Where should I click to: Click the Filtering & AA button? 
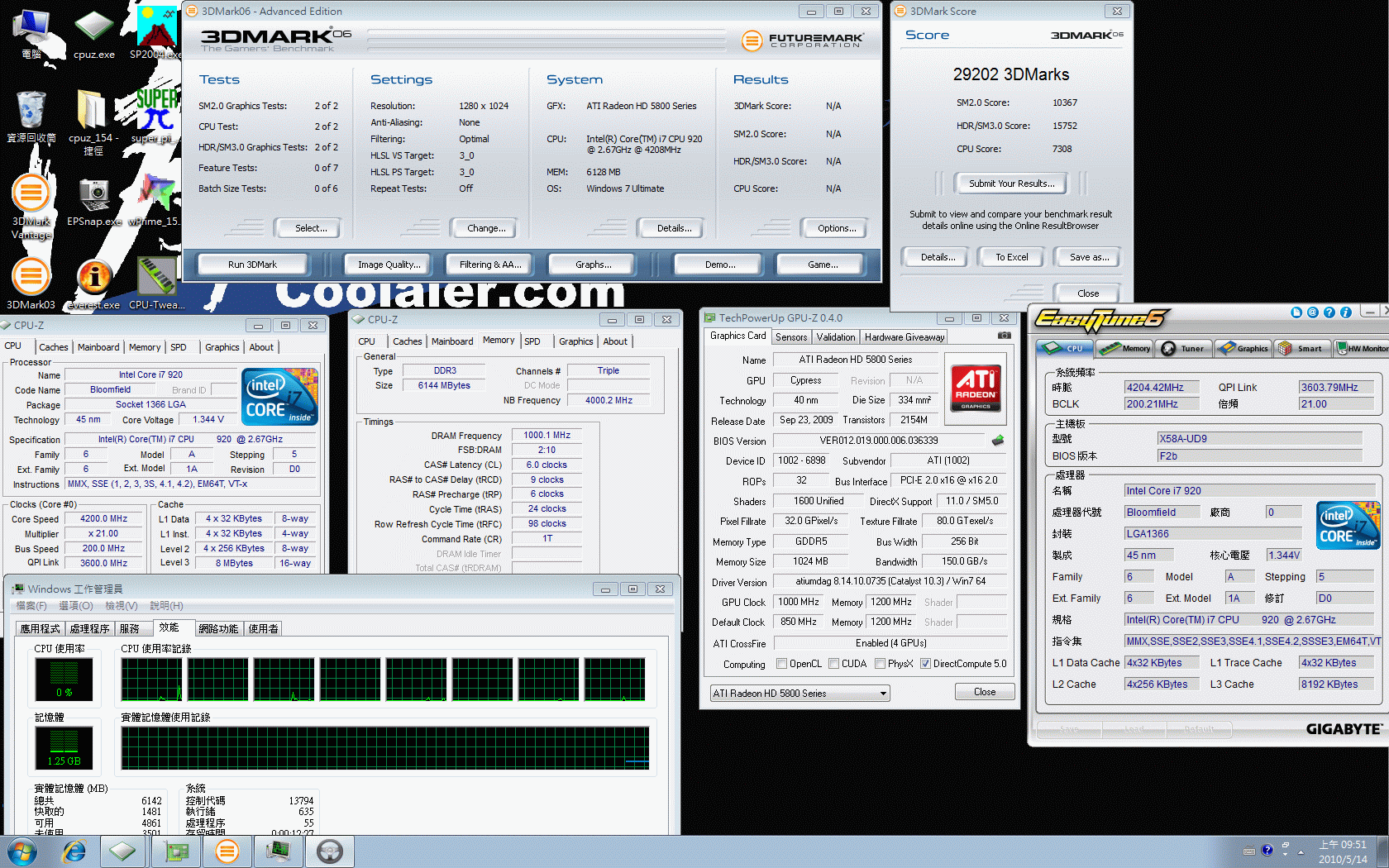coord(490,265)
